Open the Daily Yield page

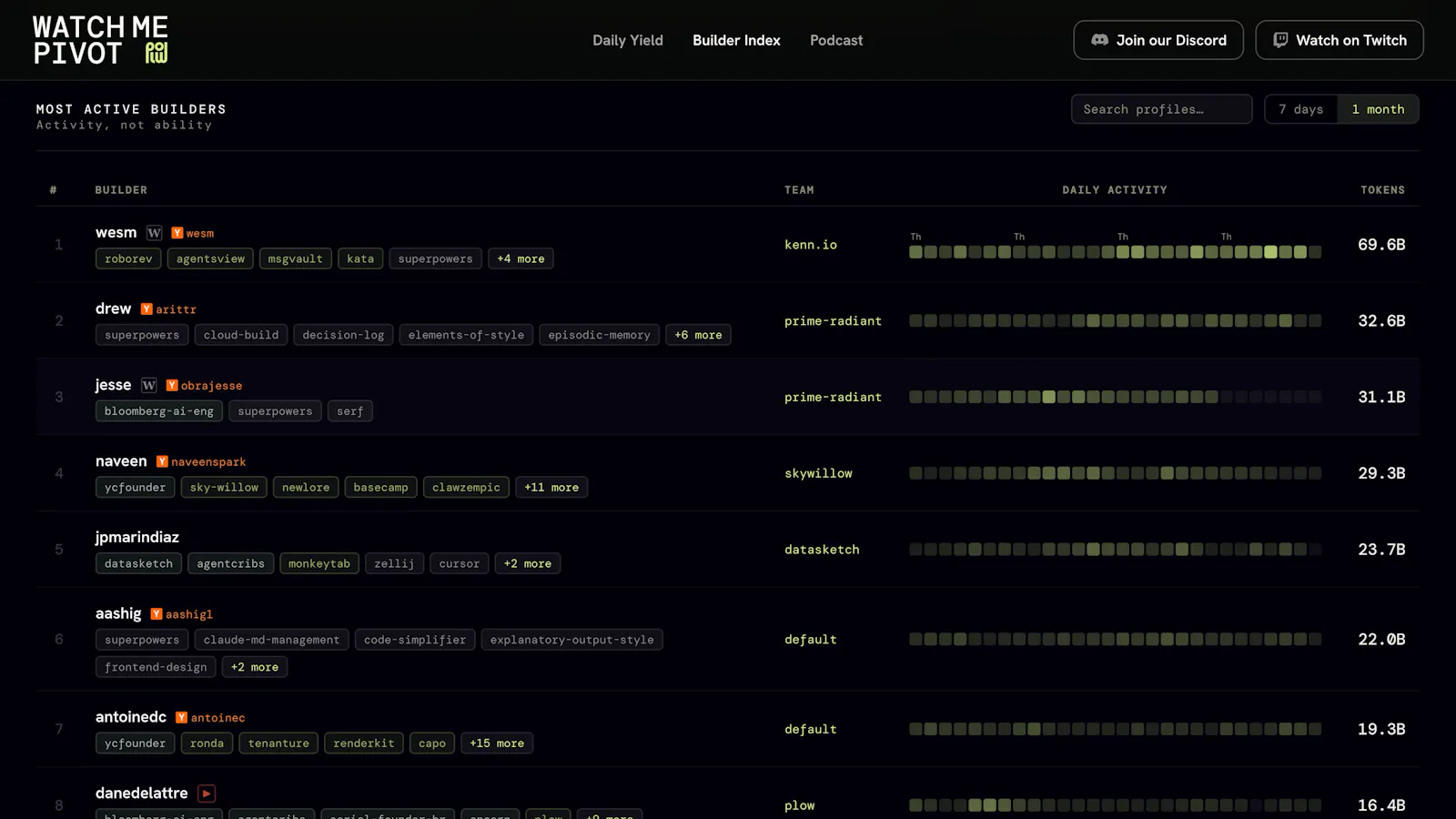(x=628, y=40)
